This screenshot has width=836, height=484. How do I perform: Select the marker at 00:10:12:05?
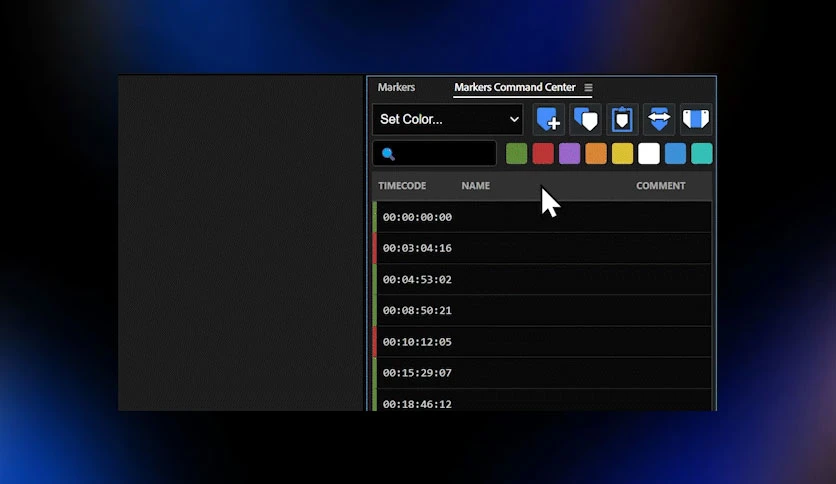click(x=542, y=342)
